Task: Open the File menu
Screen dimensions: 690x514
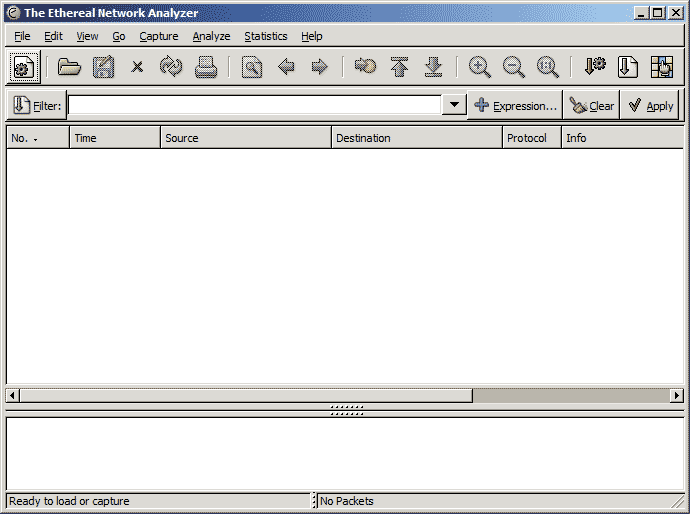Action: point(22,36)
